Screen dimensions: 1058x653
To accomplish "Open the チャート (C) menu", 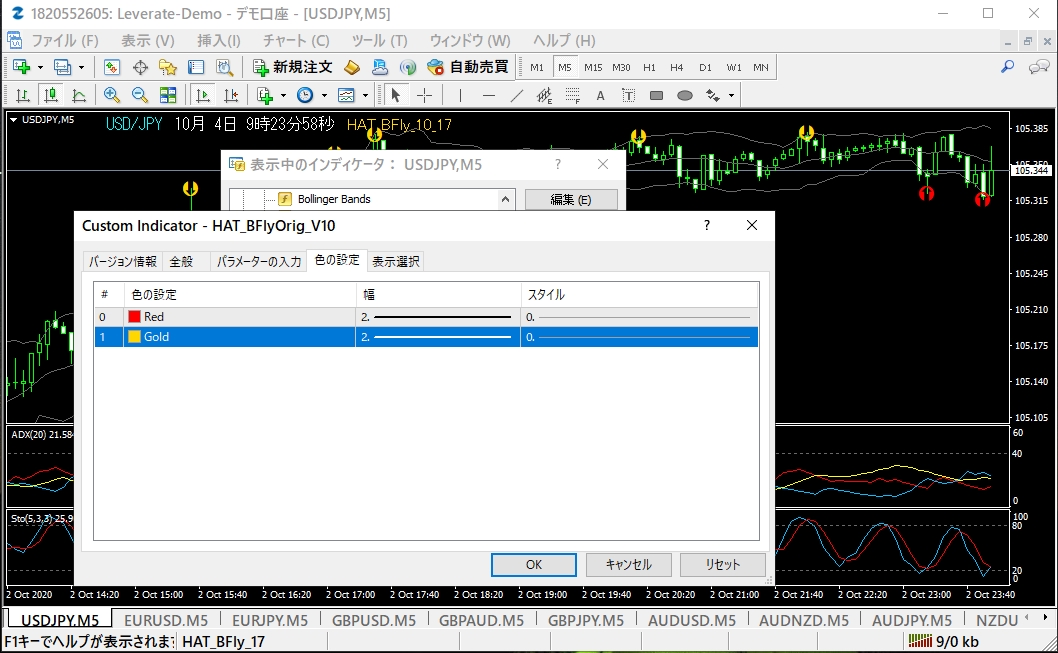I will [296, 40].
